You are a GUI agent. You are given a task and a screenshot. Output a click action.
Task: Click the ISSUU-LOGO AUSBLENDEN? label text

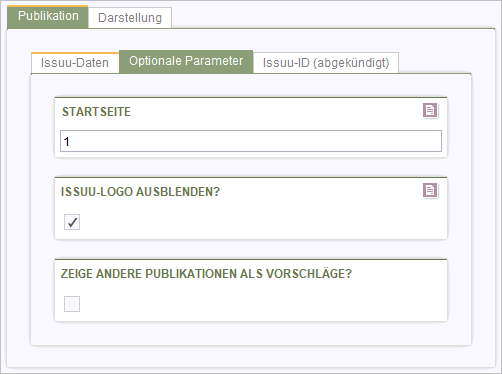click(x=140, y=192)
